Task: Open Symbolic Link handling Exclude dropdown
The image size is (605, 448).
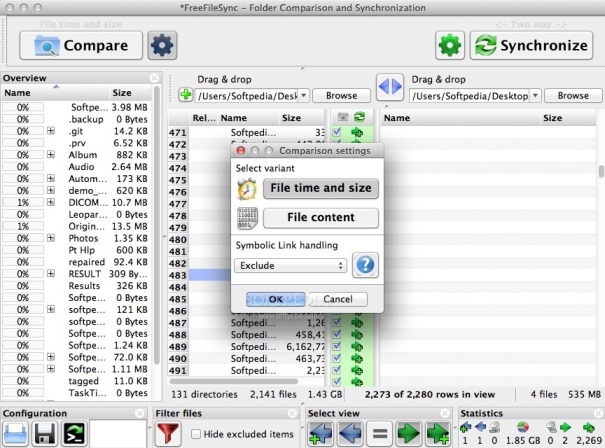Action: (291, 265)
